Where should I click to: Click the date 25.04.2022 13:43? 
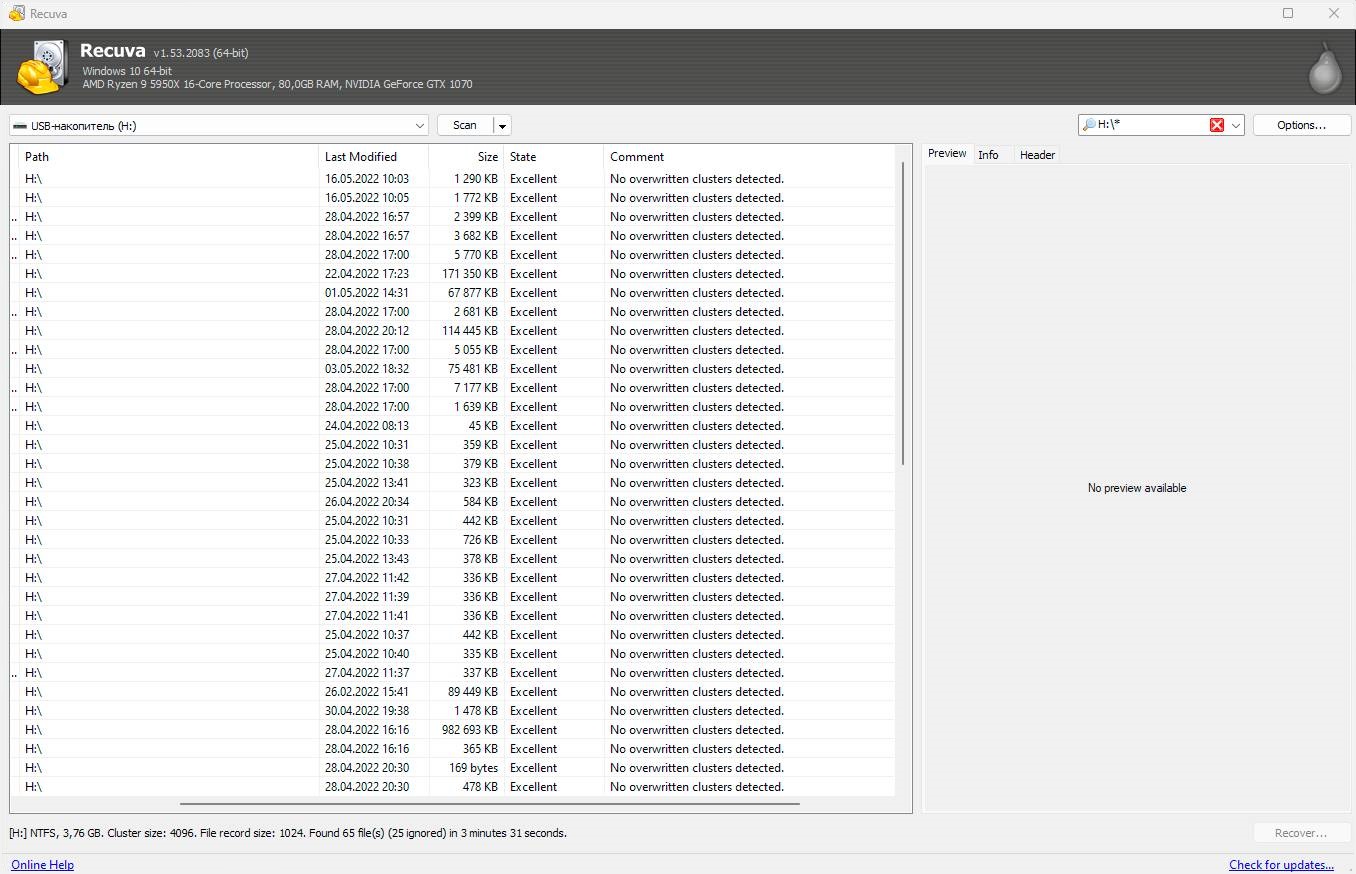[x=367, y=559]
